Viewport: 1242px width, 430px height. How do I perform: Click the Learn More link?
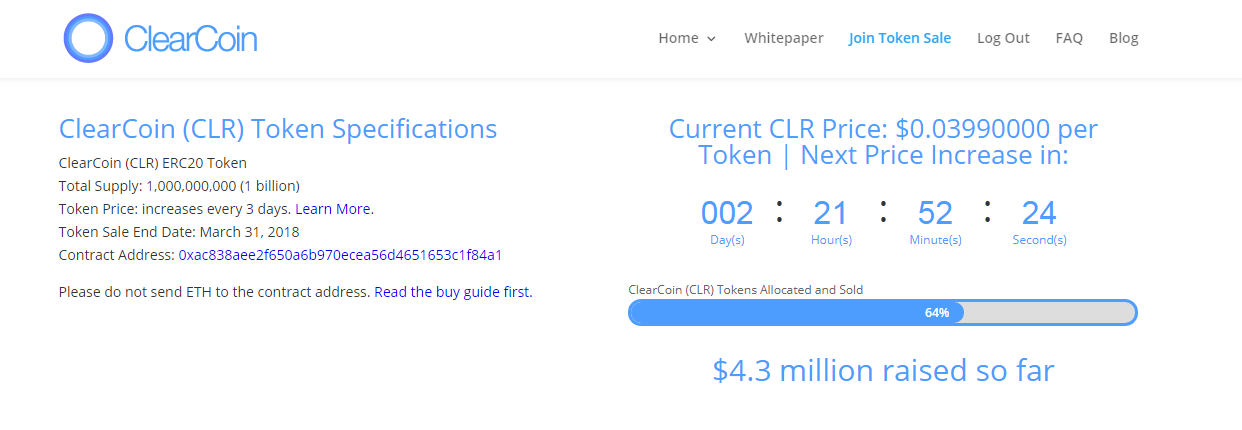(332, 209)
